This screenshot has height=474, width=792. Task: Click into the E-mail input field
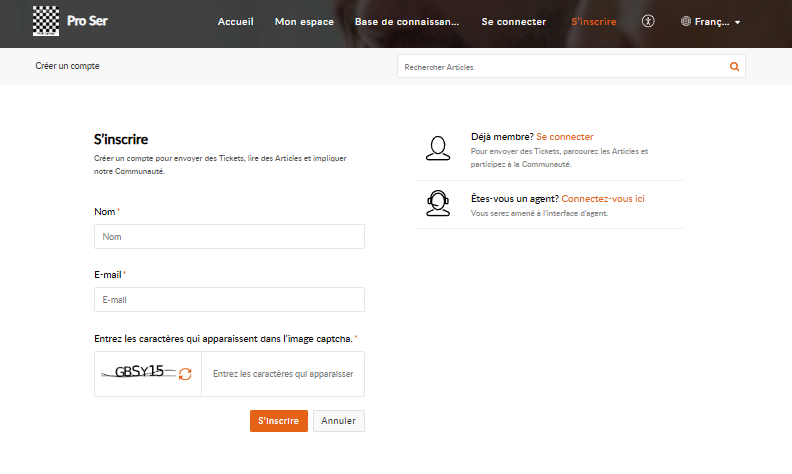tap(229, 300)
